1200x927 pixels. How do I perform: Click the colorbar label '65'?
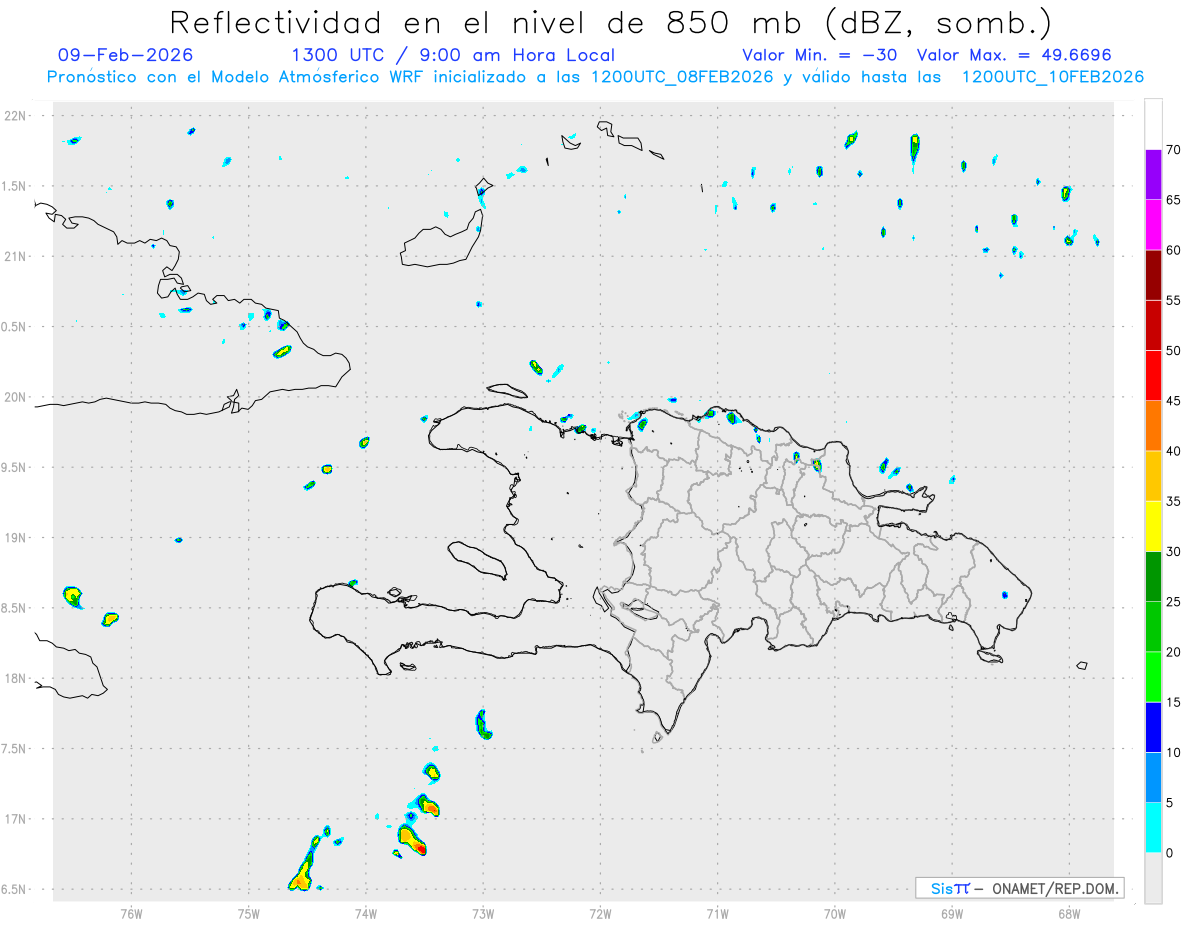point(1174,200)
